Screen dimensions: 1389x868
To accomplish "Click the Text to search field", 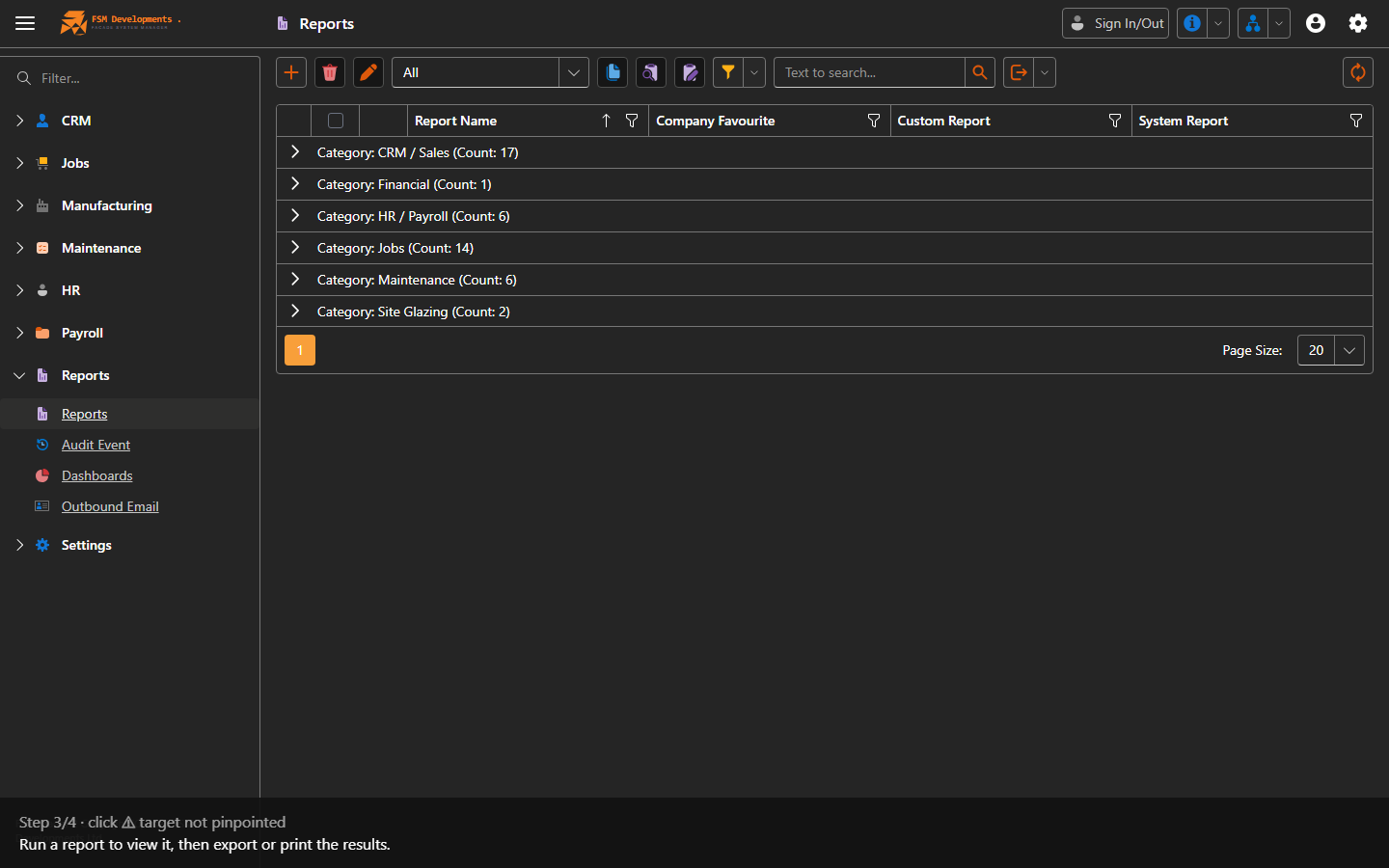I will 869,72.
